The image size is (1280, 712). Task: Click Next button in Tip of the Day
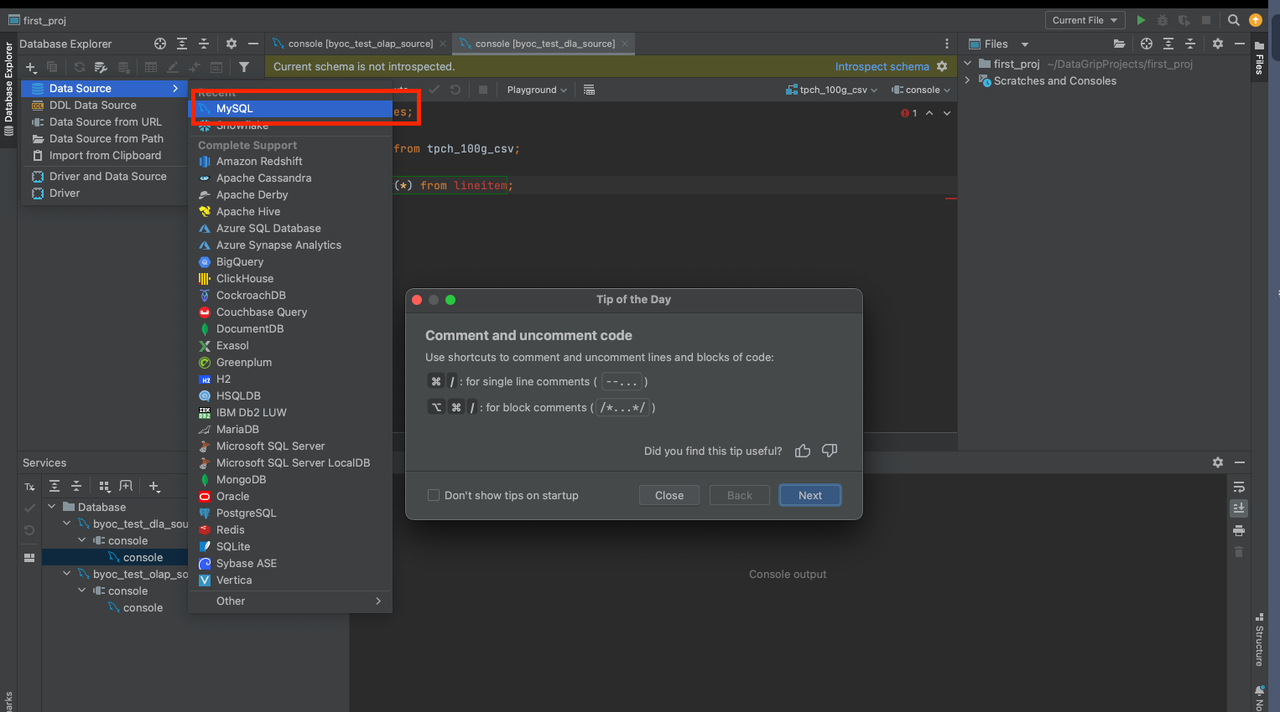(810, 495)
